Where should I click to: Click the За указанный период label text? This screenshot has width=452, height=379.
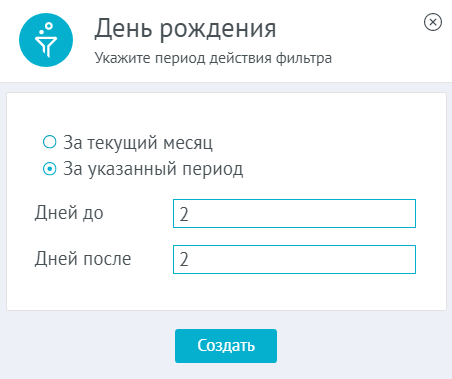[153, 169]
